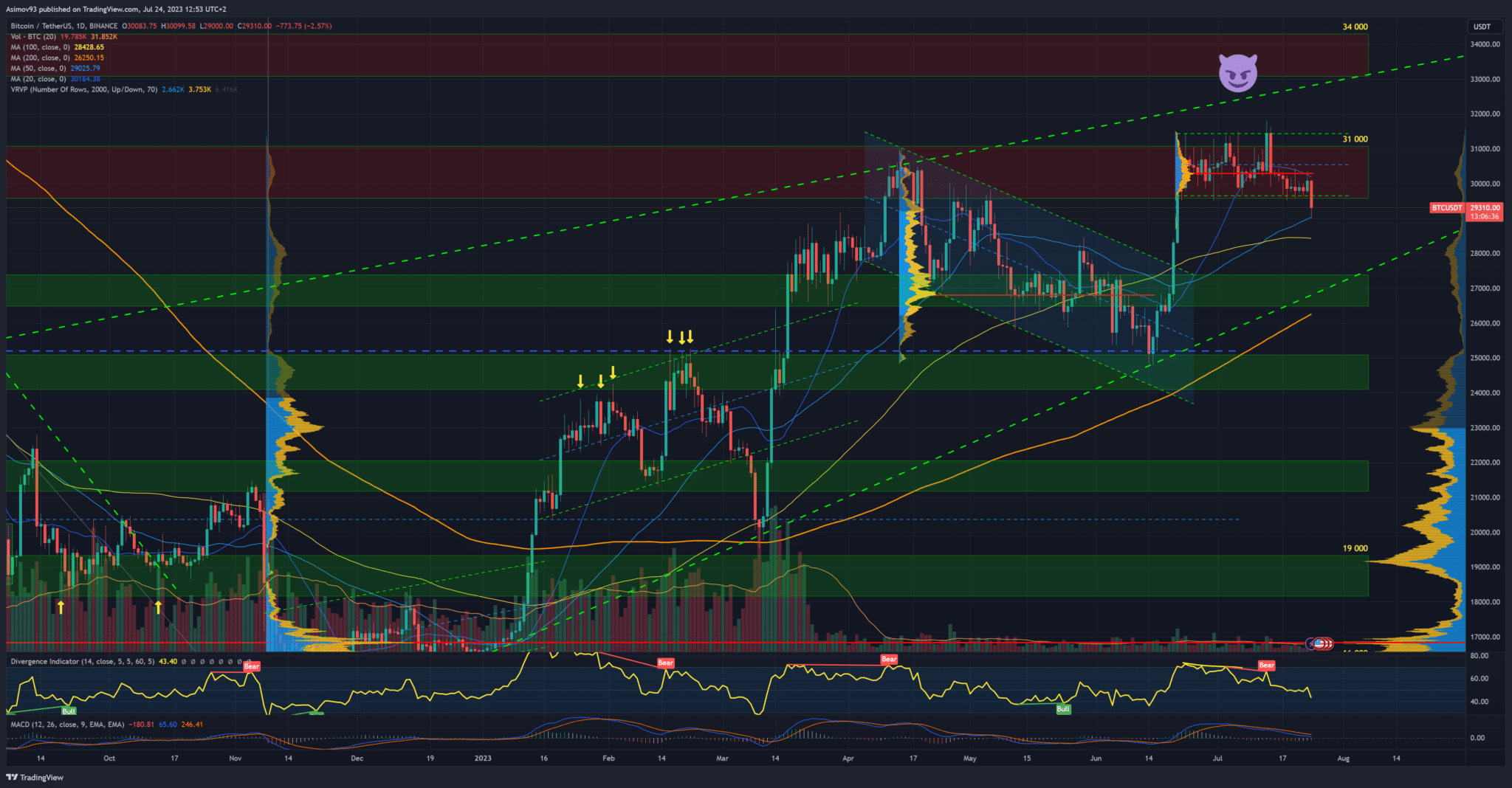Click the green Bull label near late September
The height and width of the screenshot is (788, 1512).
click(x=69, y=711)
